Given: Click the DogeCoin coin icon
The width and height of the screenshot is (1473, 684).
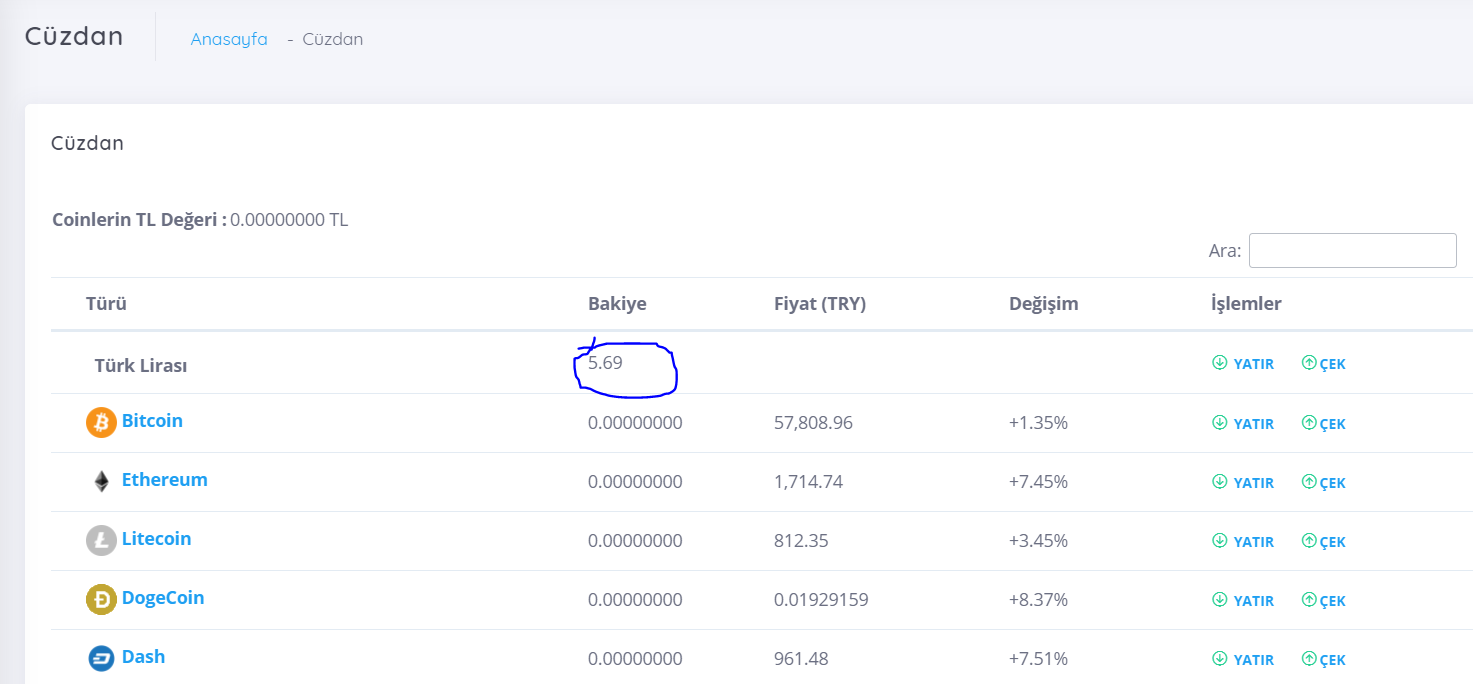Looking at the screenshot, I should tap(101, 600).
